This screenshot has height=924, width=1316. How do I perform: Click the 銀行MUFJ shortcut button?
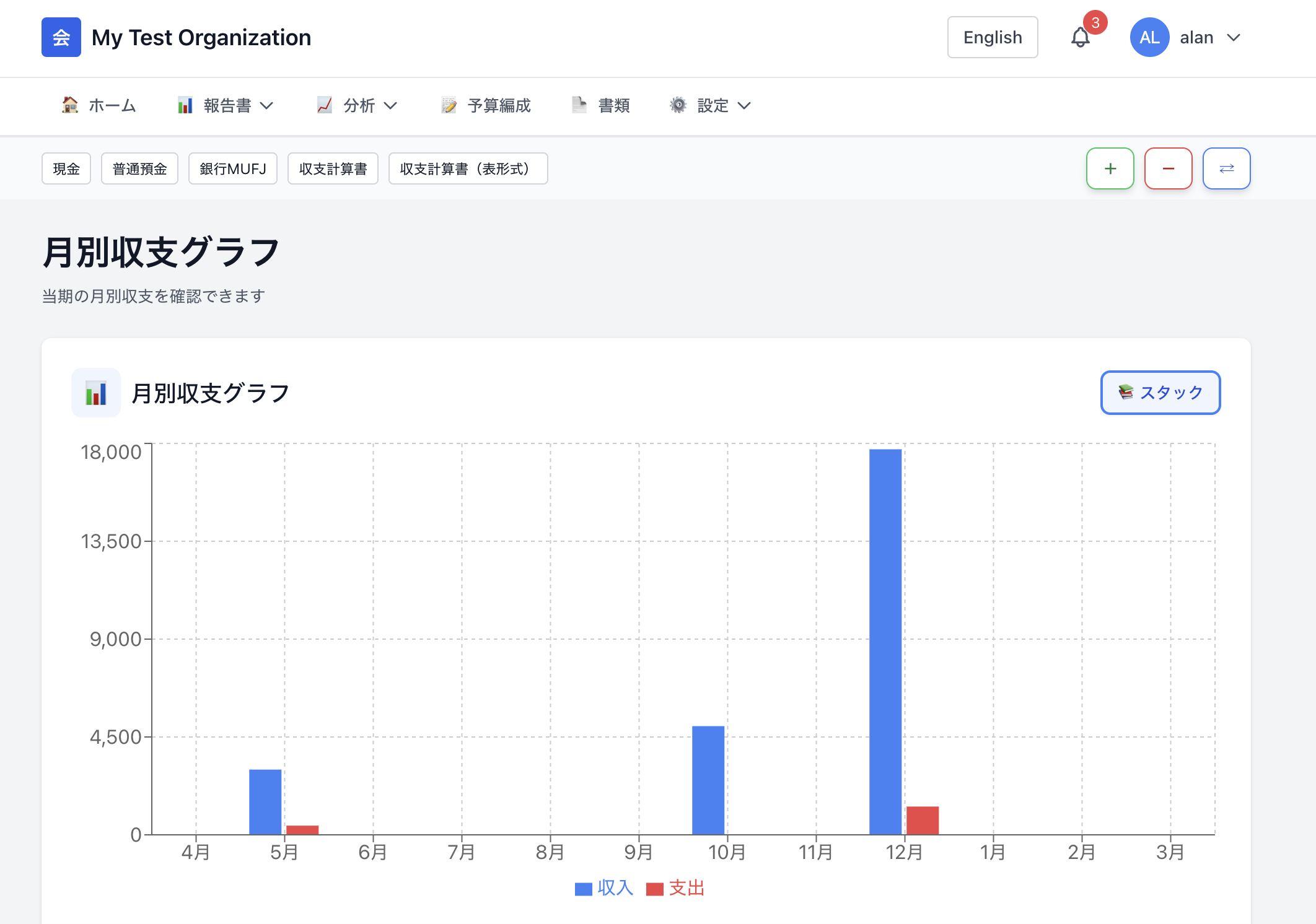pyautogui.click(x=232, y=168)
